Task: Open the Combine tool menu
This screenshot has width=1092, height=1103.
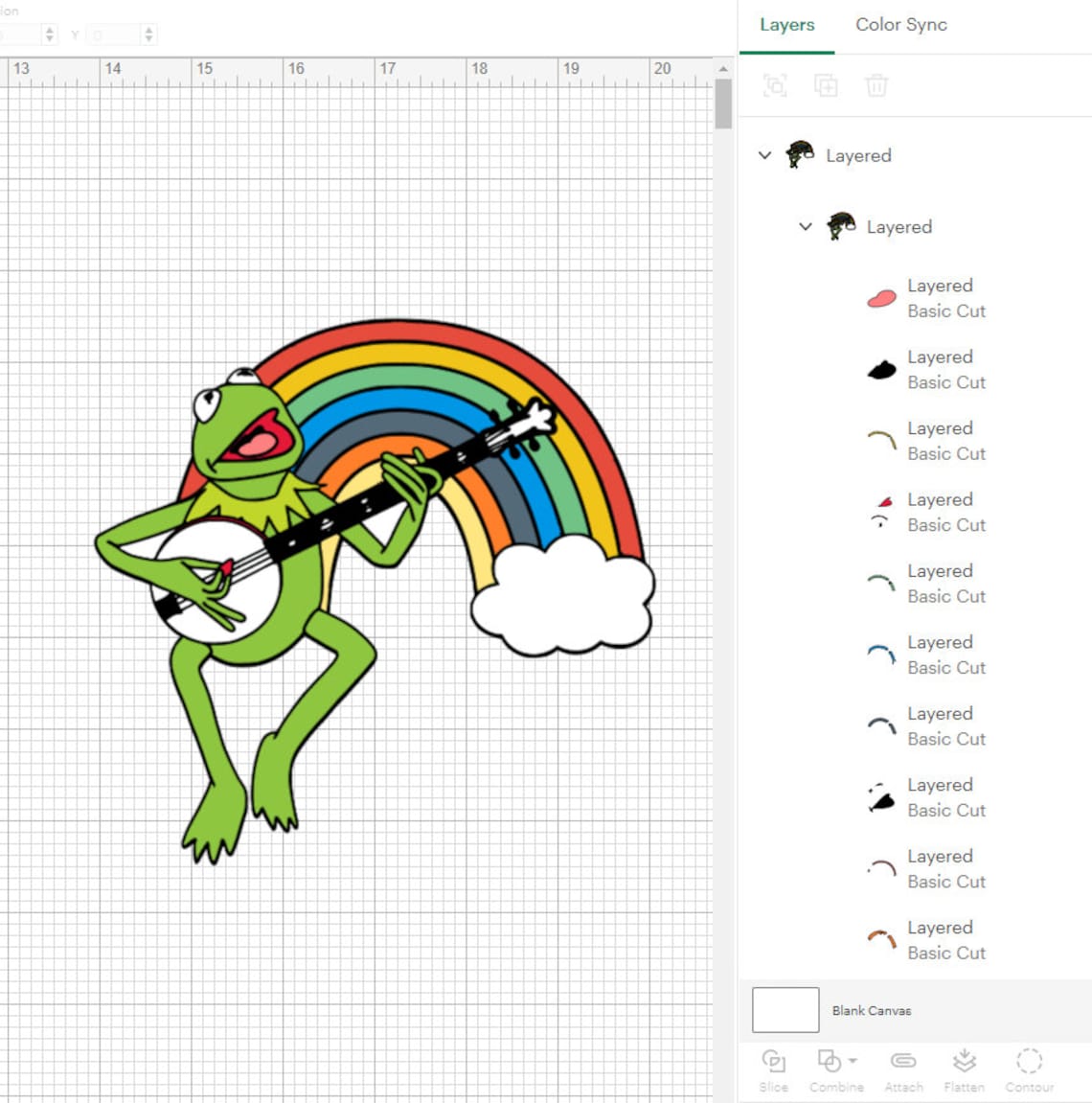Action: point(836,1070)
